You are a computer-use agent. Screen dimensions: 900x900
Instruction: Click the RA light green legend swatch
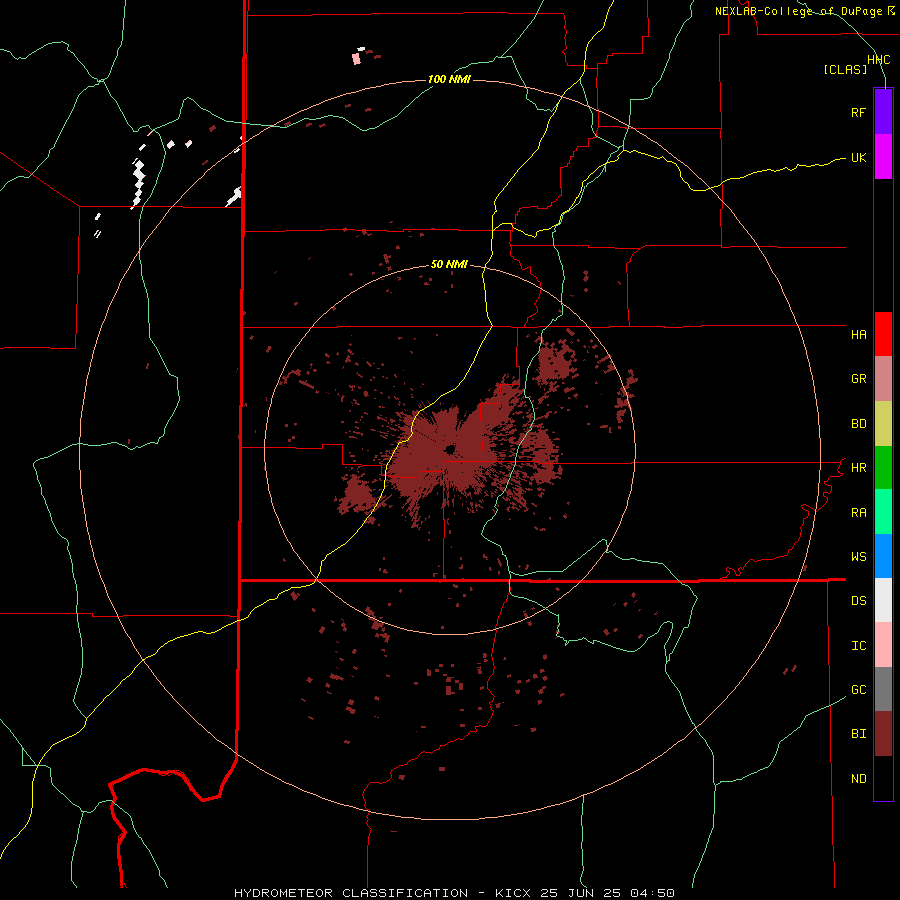pyautogui.click(x=883, y=512)
